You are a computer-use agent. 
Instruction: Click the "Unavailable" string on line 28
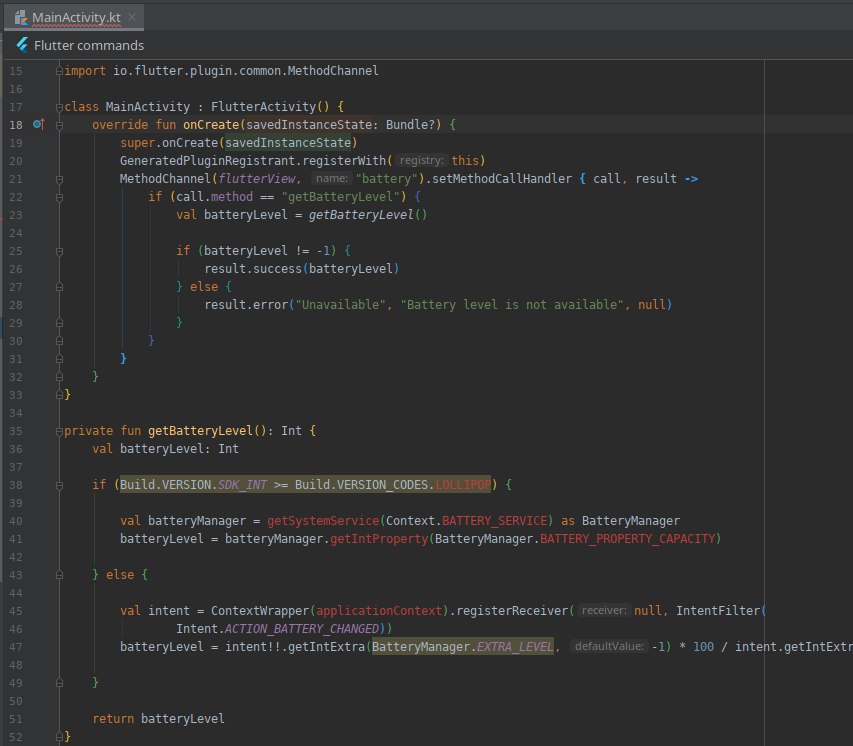point(341,305)
